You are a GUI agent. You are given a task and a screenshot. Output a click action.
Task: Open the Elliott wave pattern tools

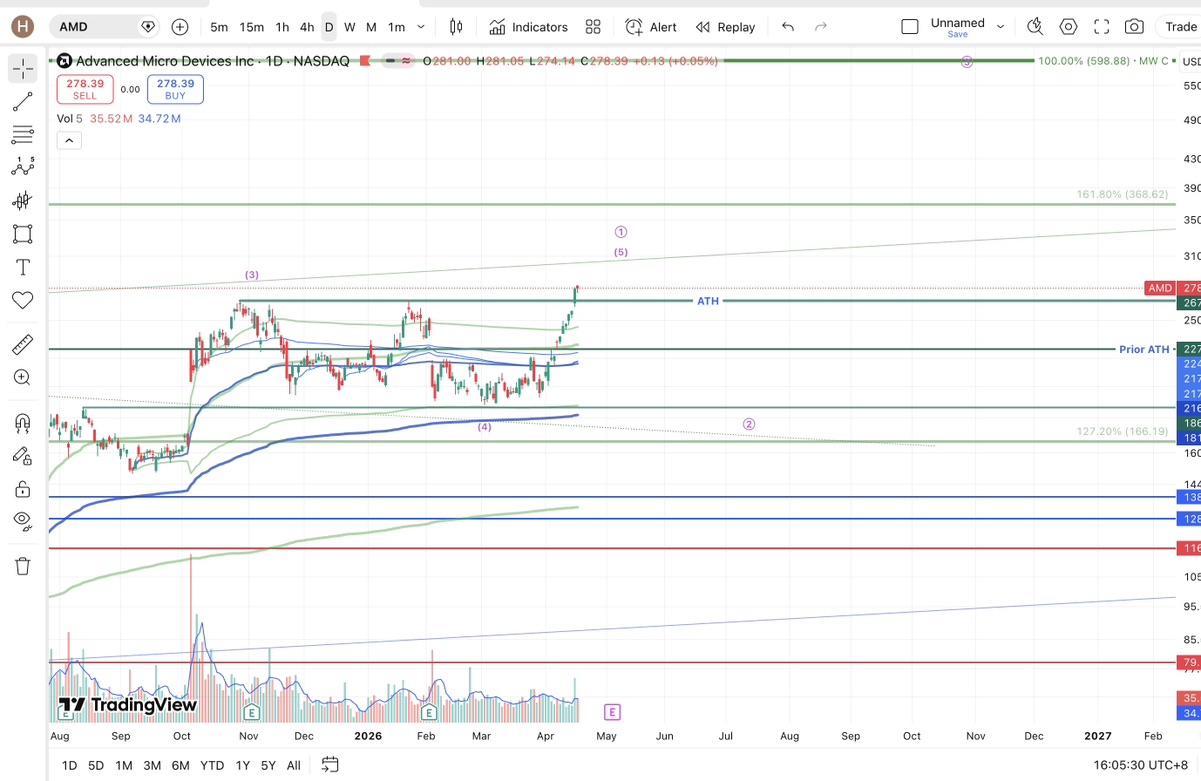[x=22, y=168]
